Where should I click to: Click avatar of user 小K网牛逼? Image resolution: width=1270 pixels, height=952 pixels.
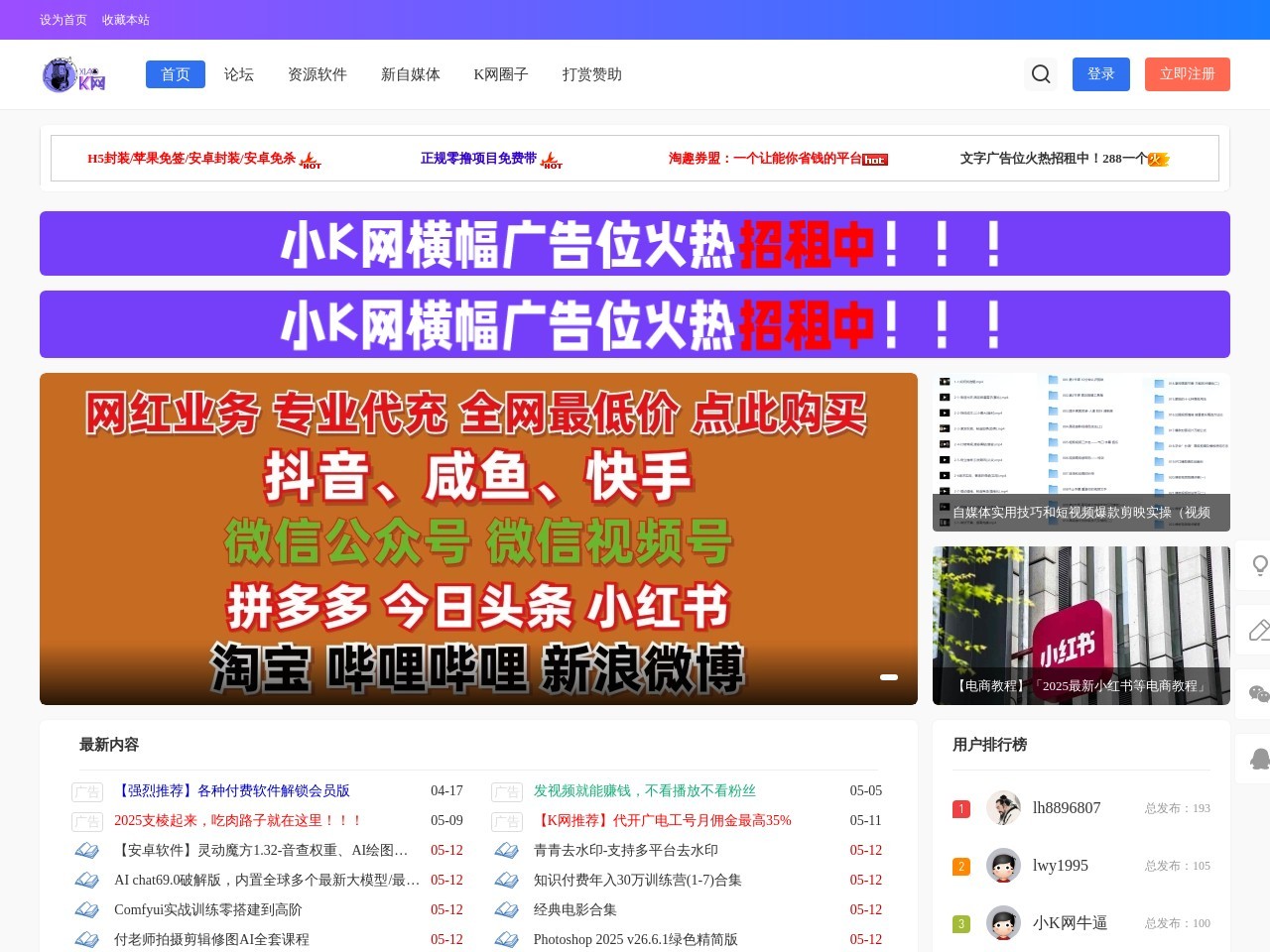tap(1004, 923)
